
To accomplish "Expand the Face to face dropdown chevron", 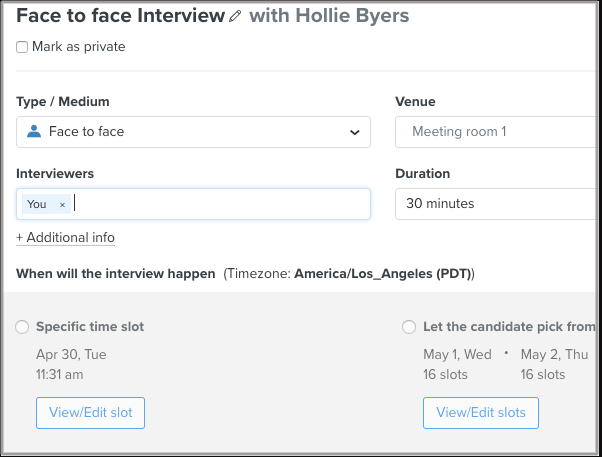I will 354,132.
